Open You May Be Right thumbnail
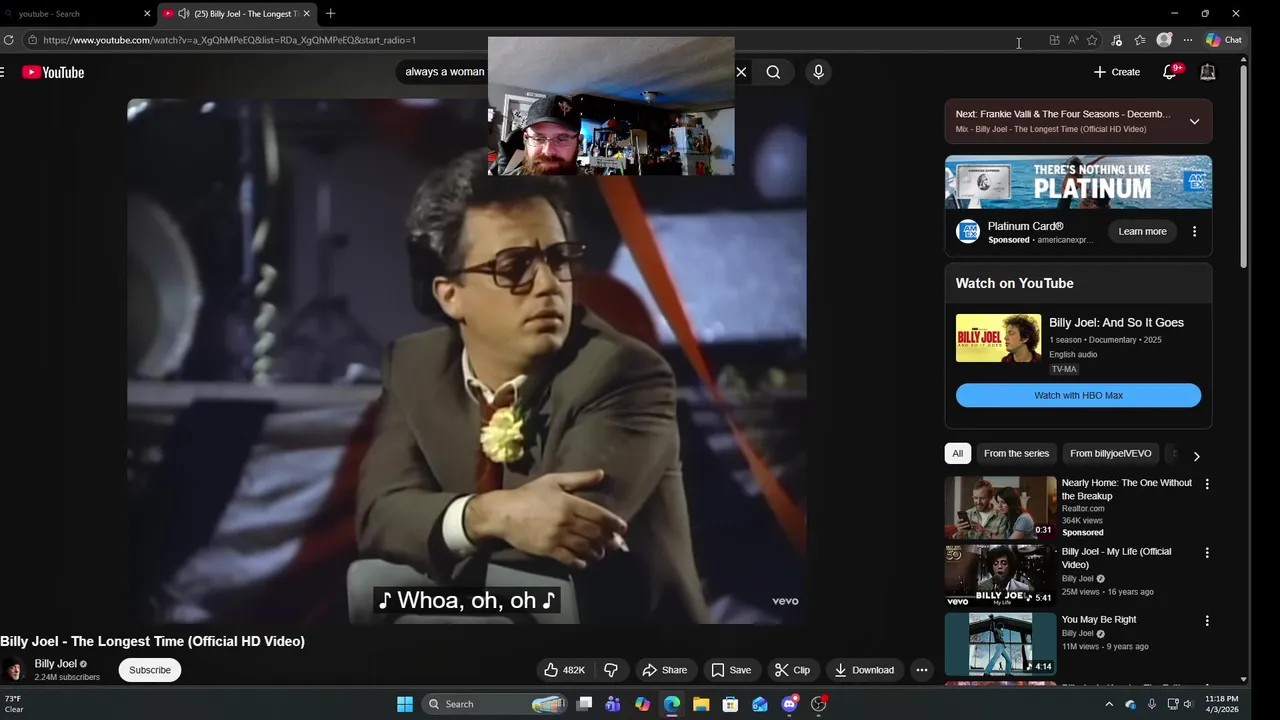 click(x=1000, y=644)
